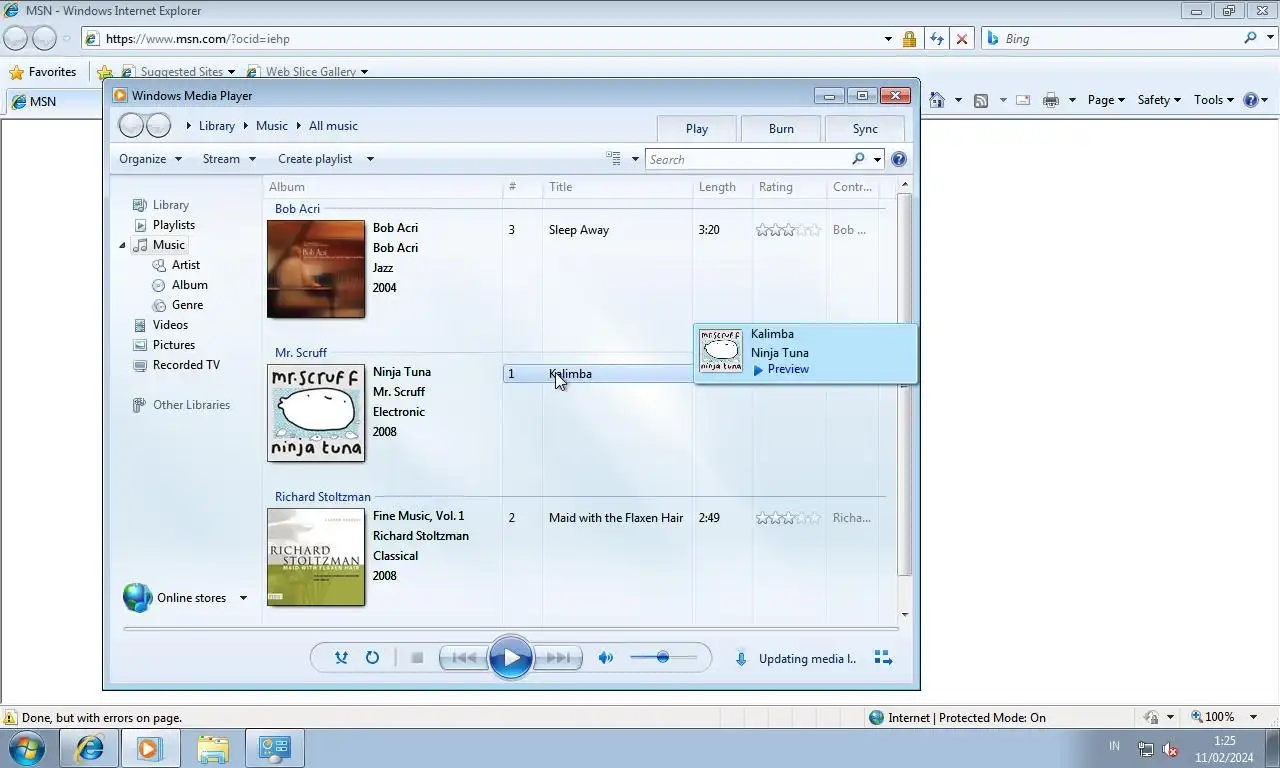Open the Media Player help icon
Screen dimensions: 1280x768
[898, 159]
